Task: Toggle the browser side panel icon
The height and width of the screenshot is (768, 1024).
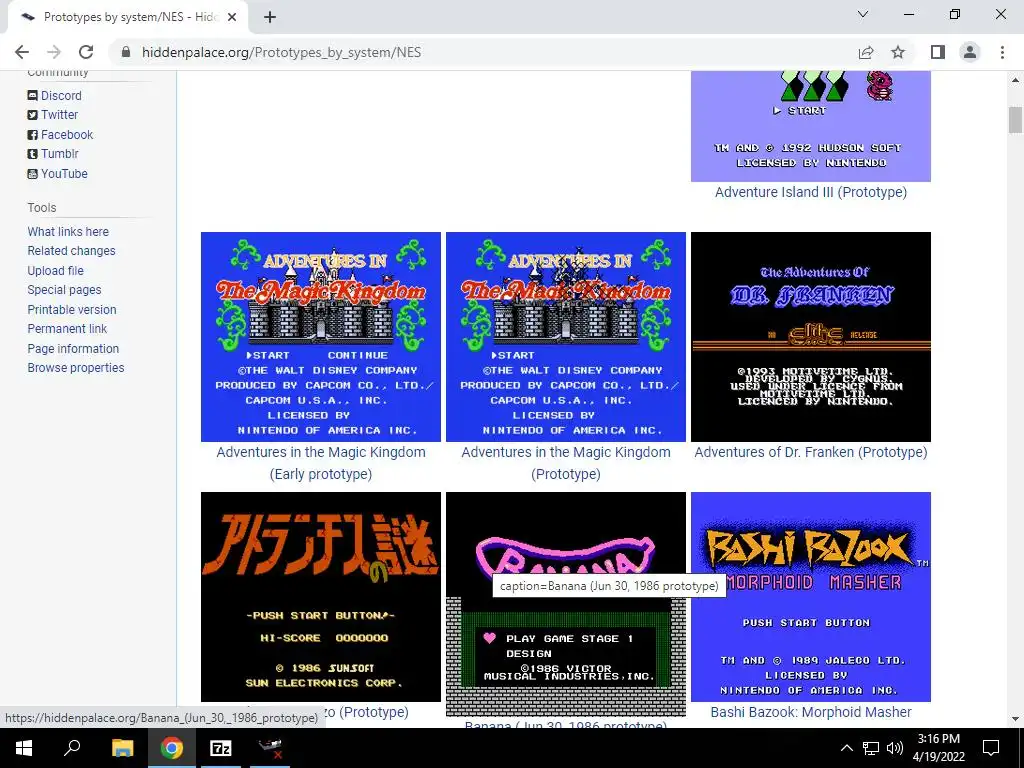Action: point(938,52)
